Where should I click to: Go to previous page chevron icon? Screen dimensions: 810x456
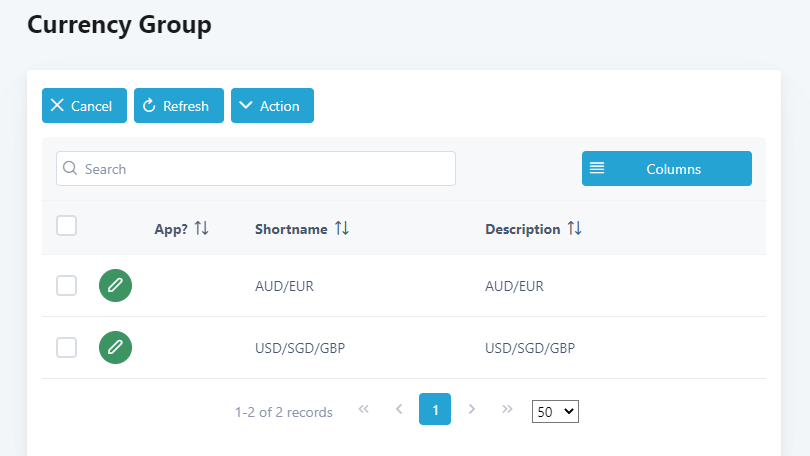tap(399, 410)
